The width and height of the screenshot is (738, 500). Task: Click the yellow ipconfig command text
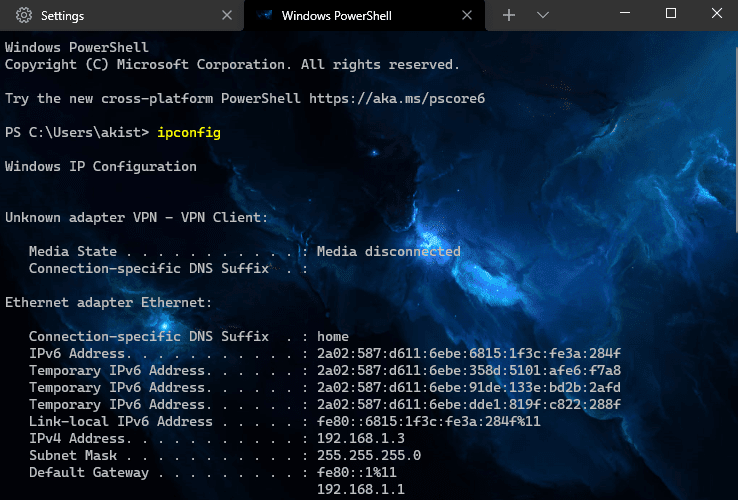[x=189, y=133]
